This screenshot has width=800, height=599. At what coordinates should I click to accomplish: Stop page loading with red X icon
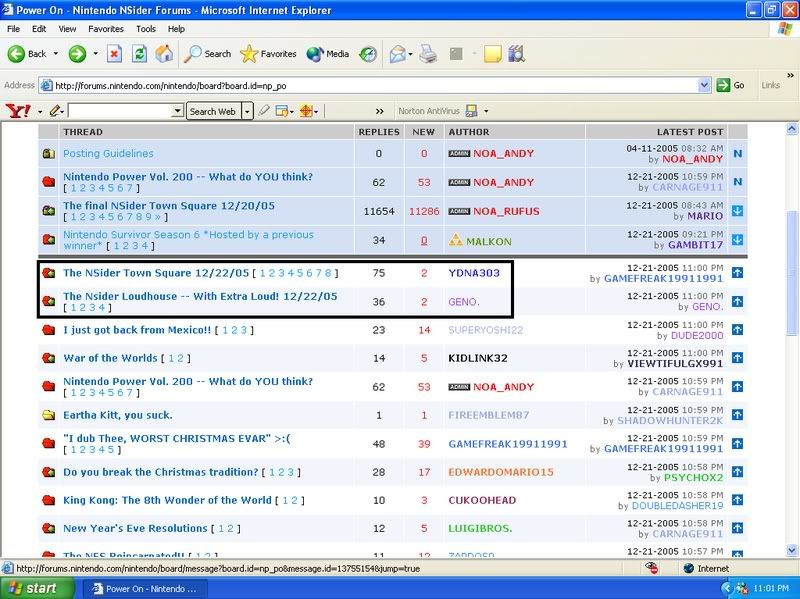[x=114, y=54]
